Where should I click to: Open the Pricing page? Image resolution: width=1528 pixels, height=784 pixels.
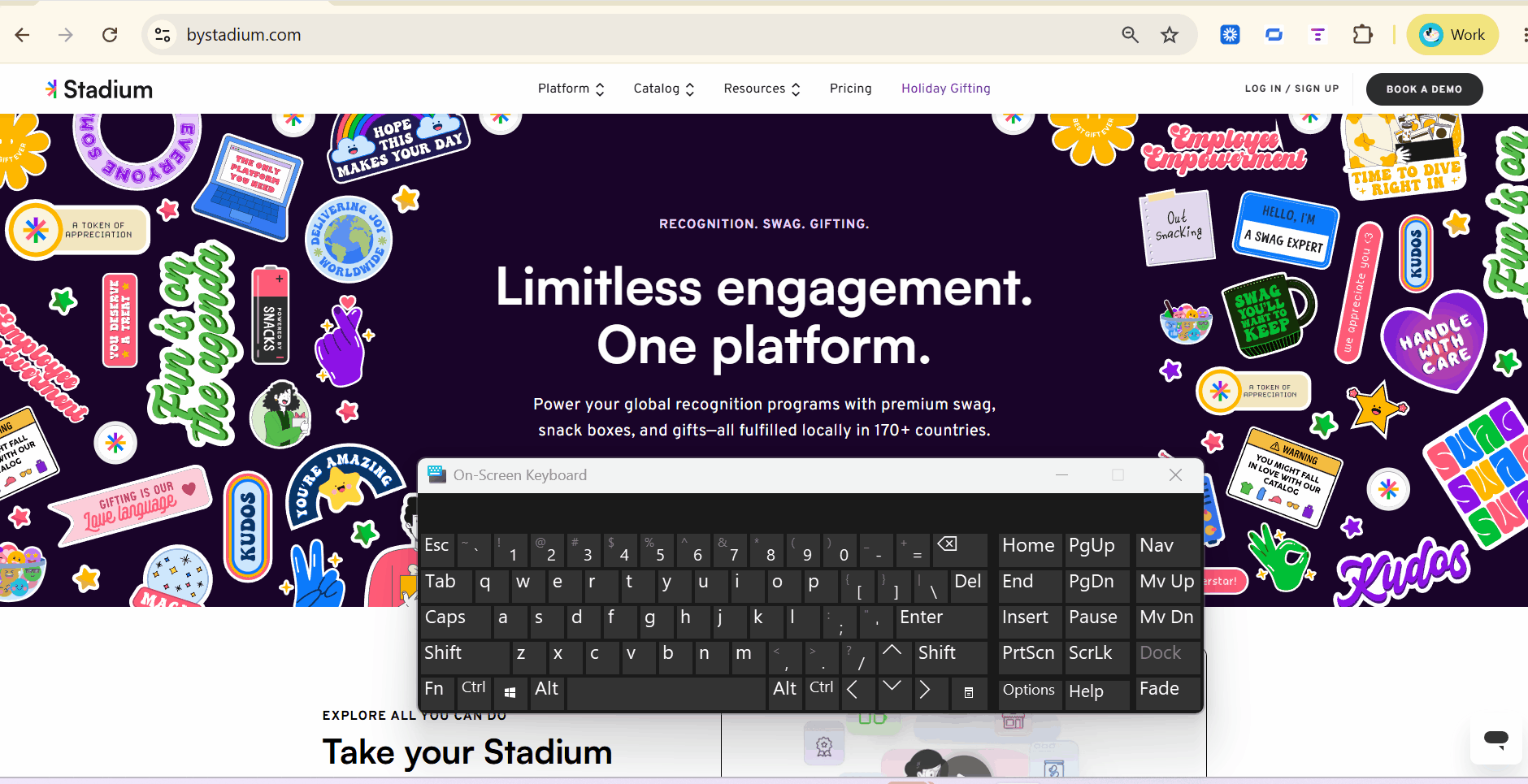coord(851,89)
